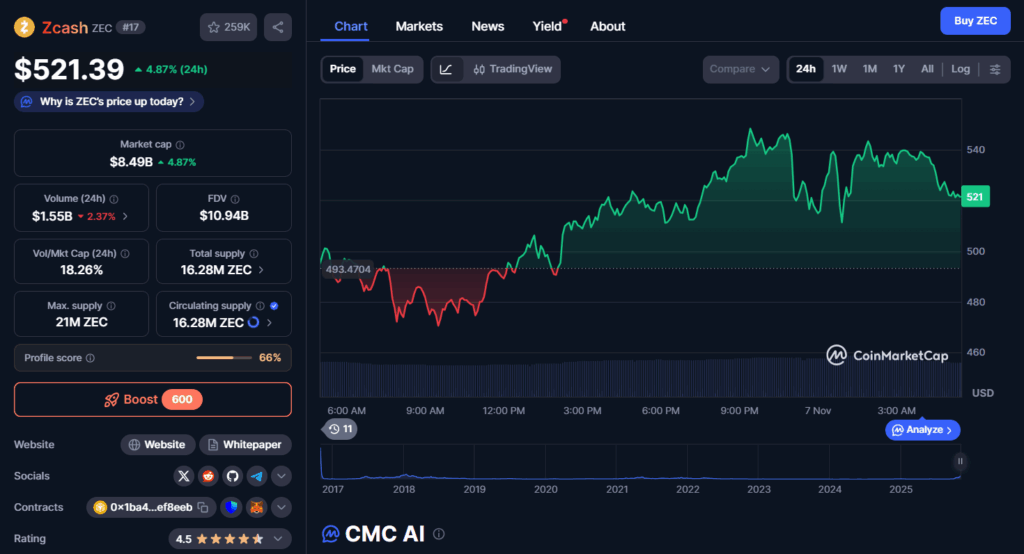The image size is (1024, 554).
Task: Open the GitHub social link
Action: [232, 476]
